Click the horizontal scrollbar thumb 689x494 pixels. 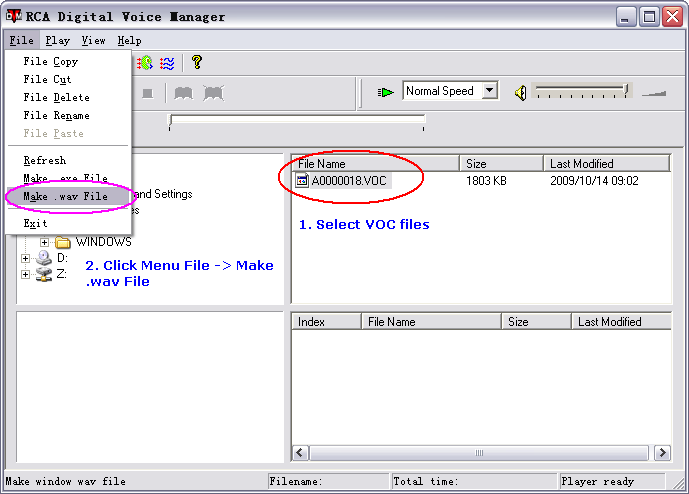coord(479,453)
